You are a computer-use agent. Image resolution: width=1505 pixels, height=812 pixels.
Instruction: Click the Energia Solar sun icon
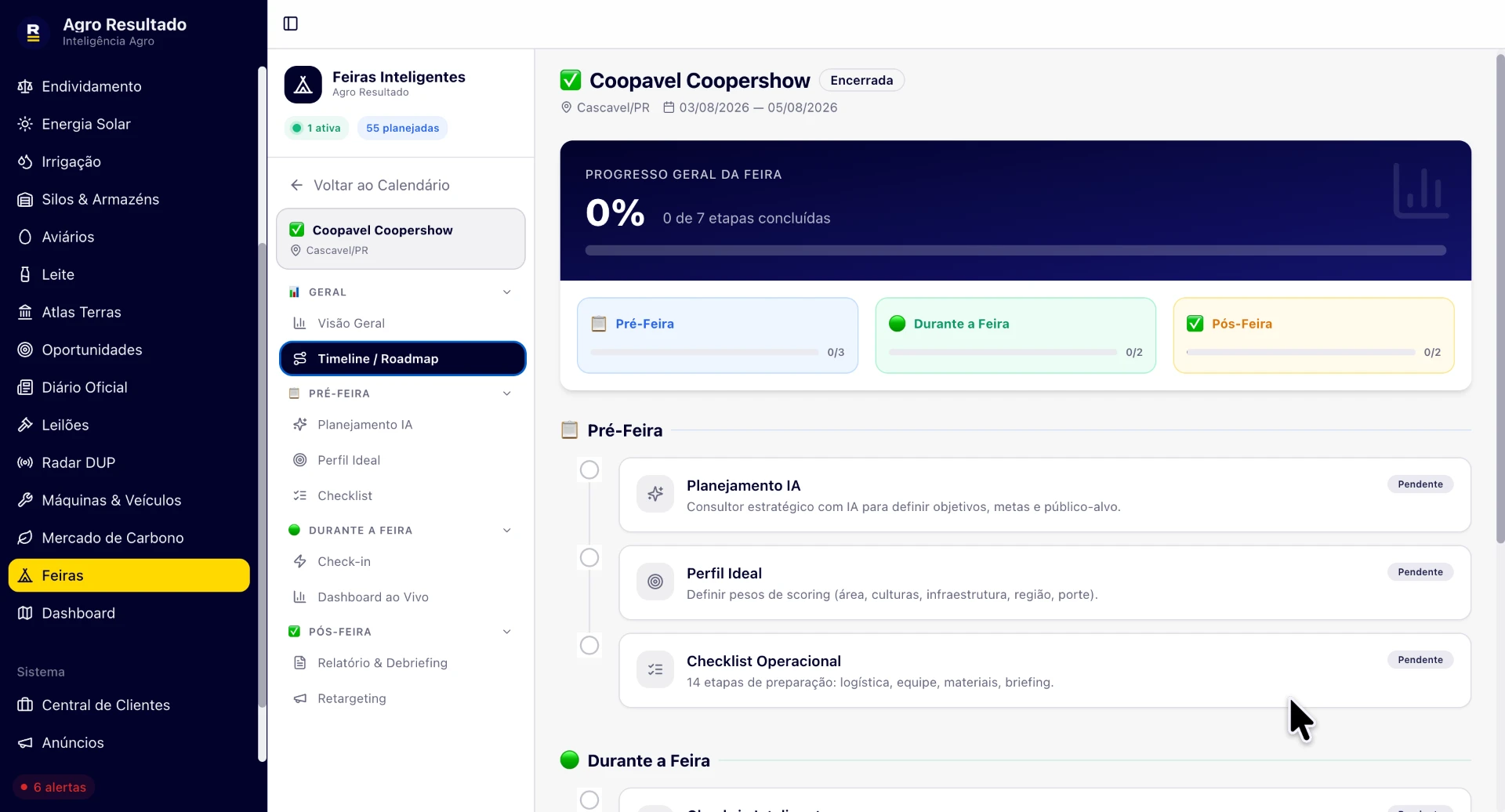pos(25,124)
